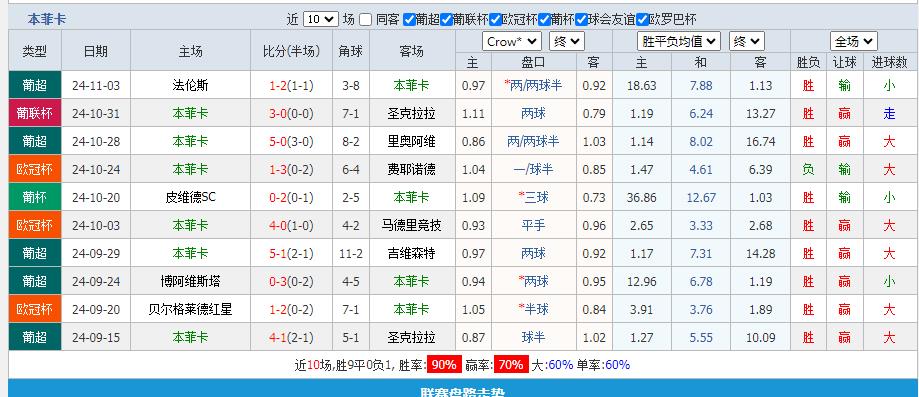Select the 平手 handicap cell
Screen dimensions: 919x397
534,226
